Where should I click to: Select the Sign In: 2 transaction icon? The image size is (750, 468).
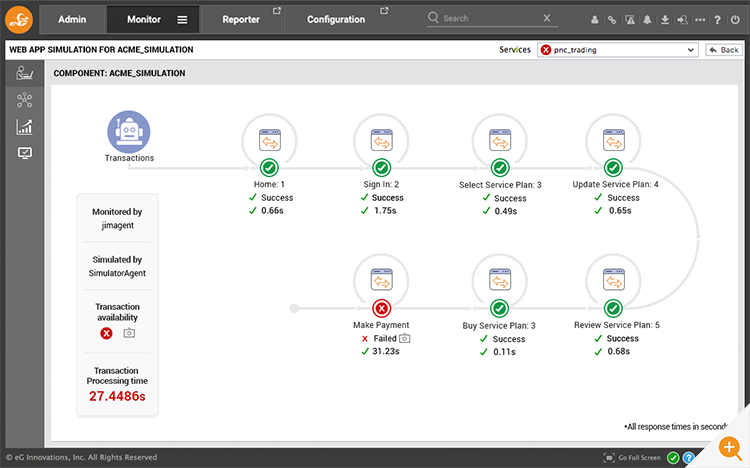click(381, 141)
